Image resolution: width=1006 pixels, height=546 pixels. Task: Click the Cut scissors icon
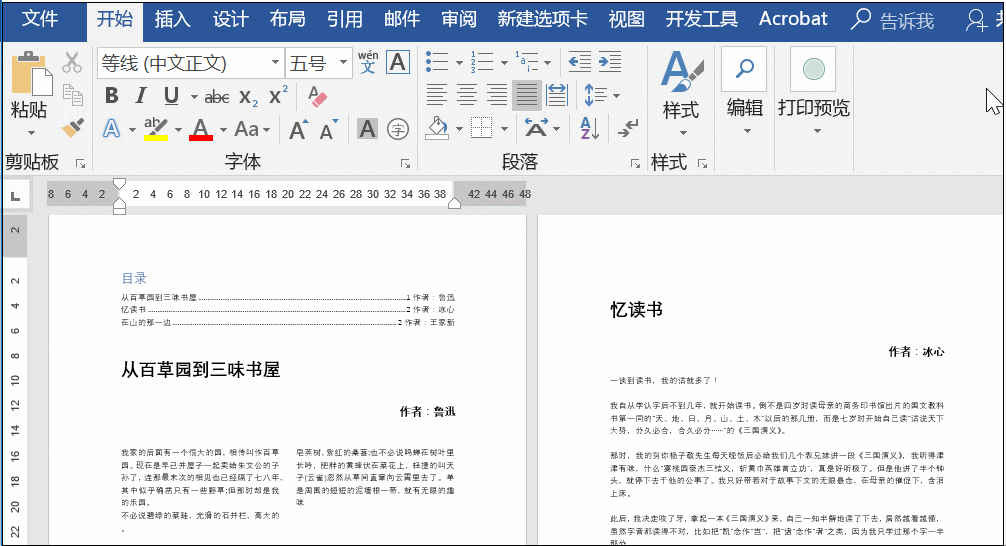tap(72, 63)
